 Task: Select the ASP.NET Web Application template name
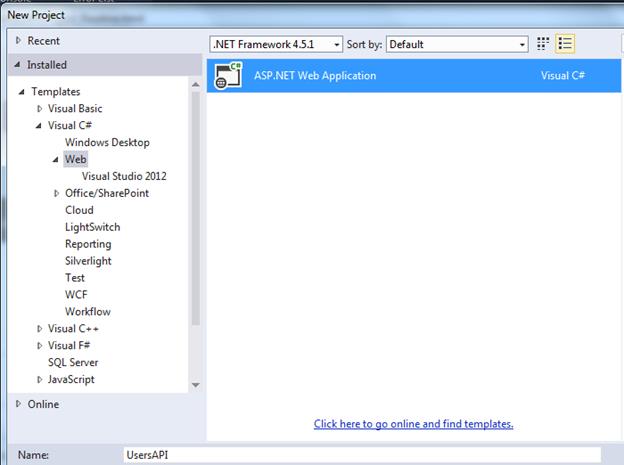315,76
